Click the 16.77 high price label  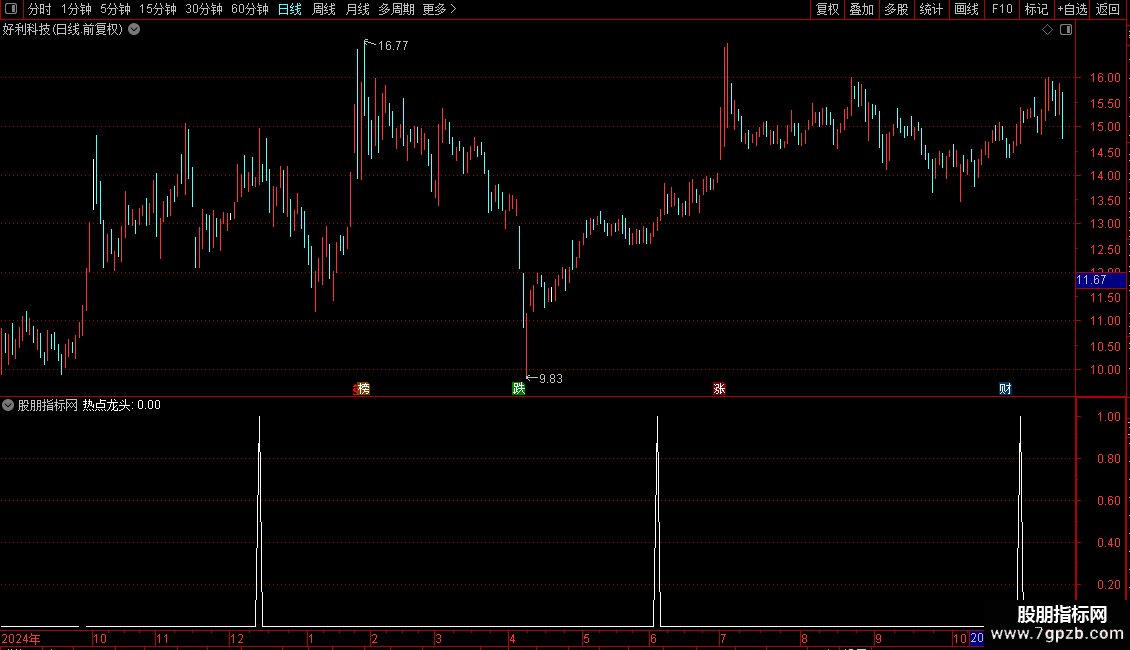[x=393, y=45]
